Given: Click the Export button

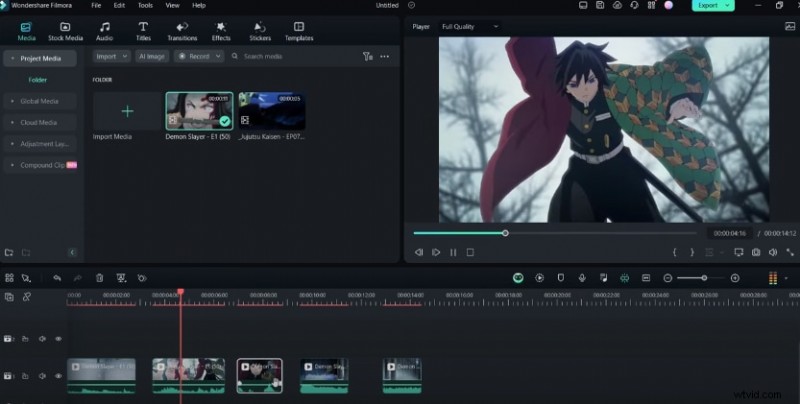Looking at the screenshot, I should point(707,5).
